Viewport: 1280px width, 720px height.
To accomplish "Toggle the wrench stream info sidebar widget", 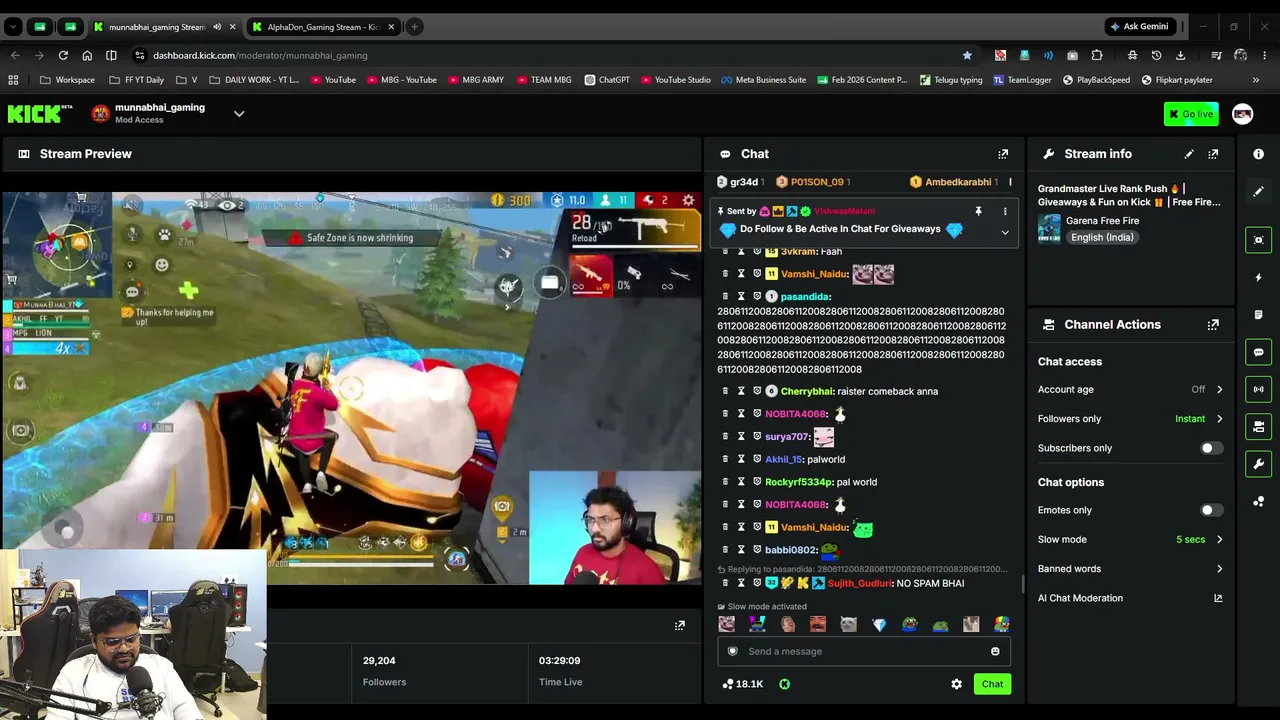I will pyautogui.click(x=1258, y=464).
